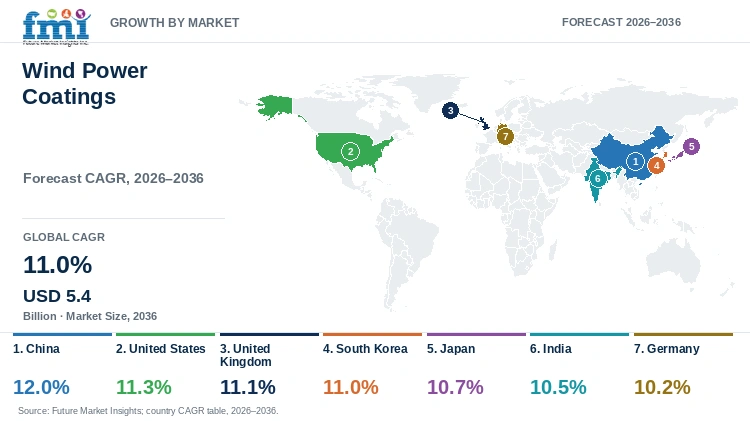Click the purple color bar above Japan
This screenshot has width=750, height=421.
476,334
